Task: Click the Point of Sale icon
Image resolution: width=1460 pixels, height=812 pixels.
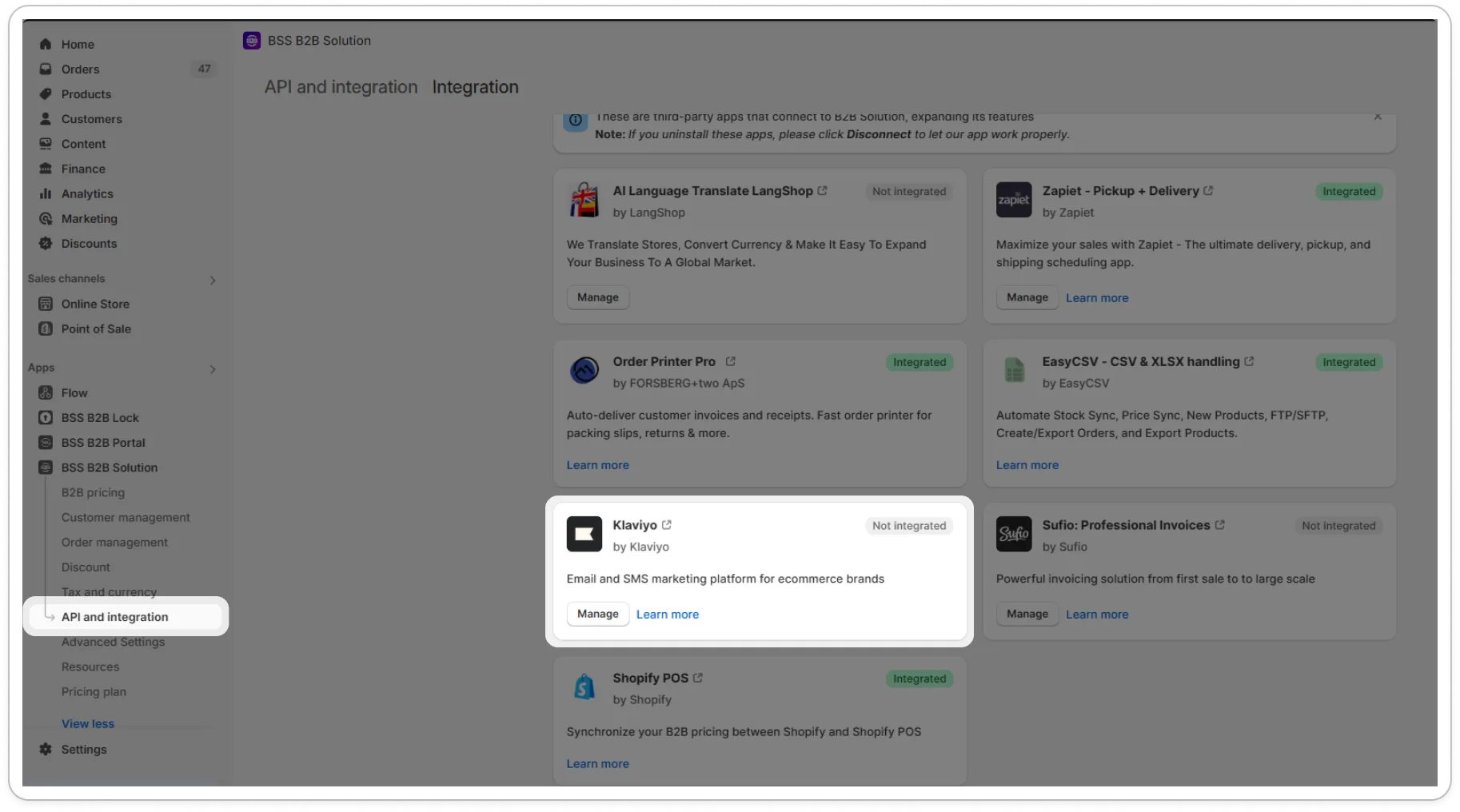Action: pyautogui.click(x=46, y=328)
